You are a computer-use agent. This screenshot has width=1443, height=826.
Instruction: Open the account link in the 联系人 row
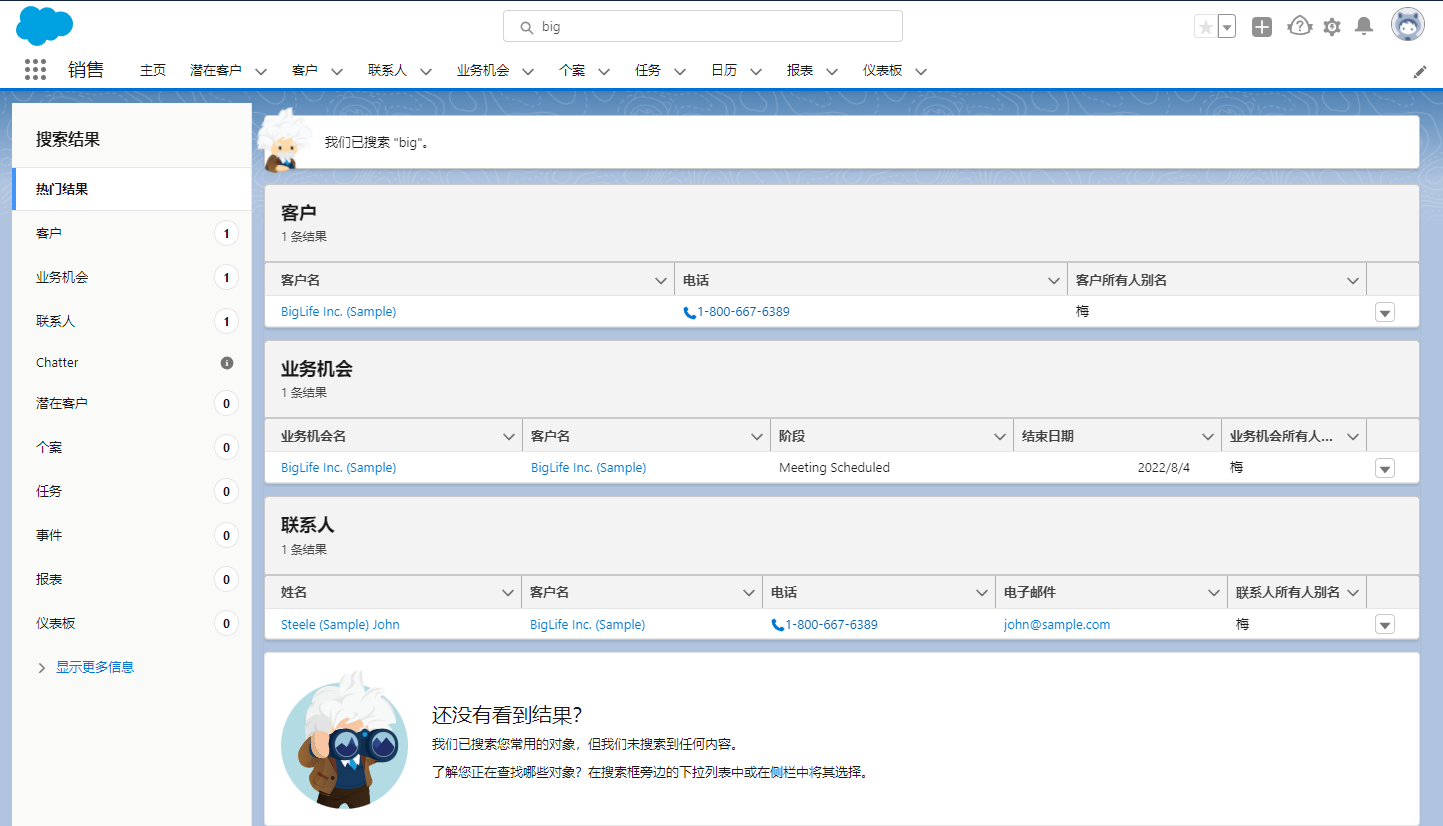[x=587, y=625]
